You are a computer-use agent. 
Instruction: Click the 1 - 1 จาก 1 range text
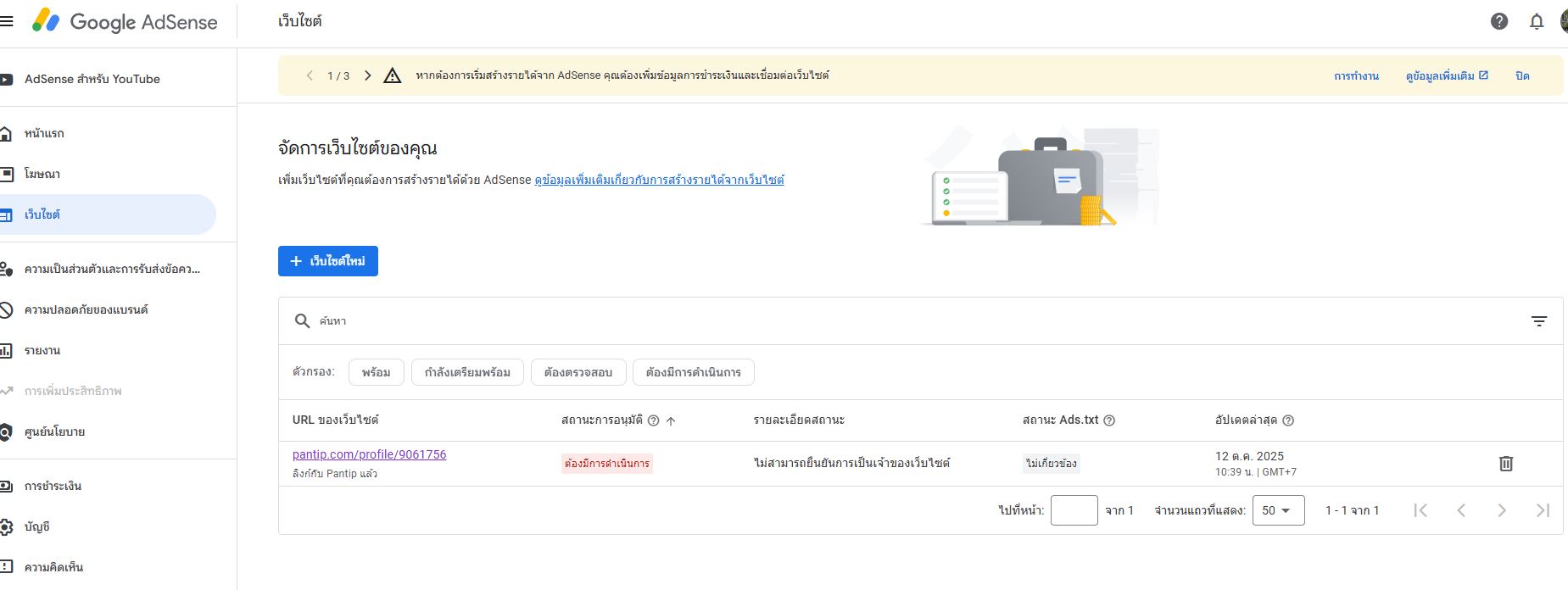click(x=1352, y=510)
